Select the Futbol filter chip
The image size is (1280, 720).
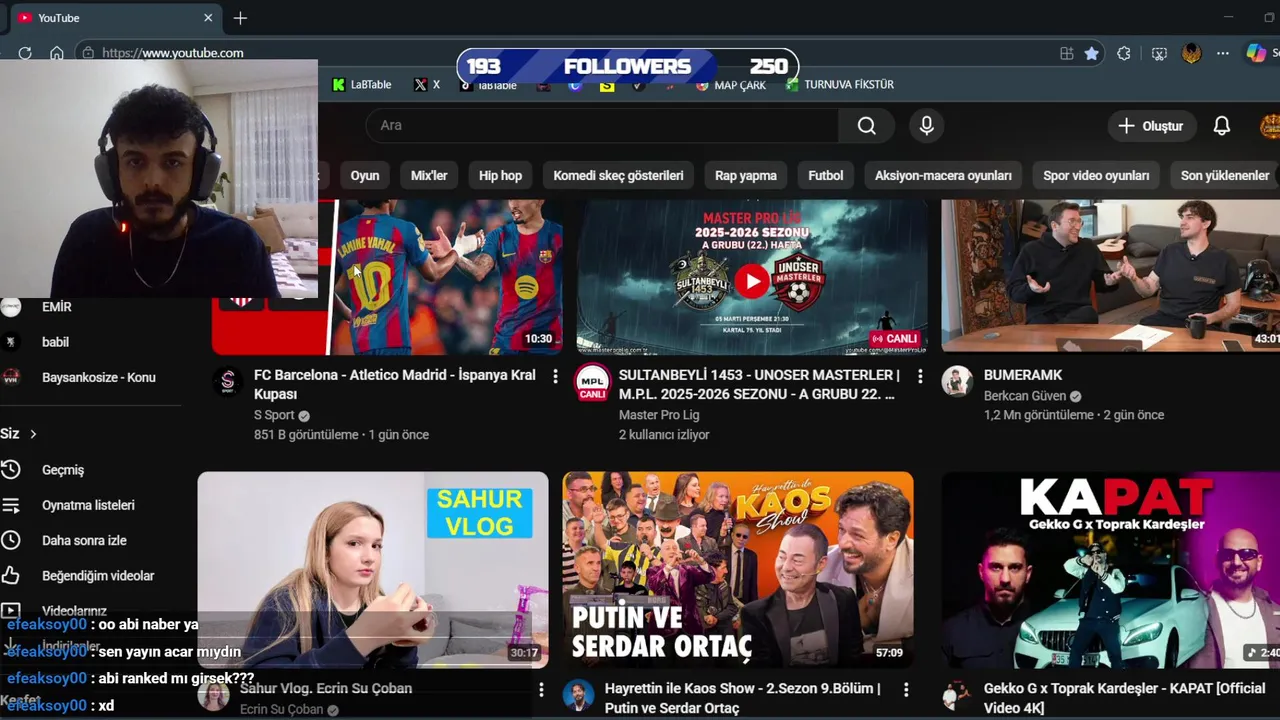826,175
